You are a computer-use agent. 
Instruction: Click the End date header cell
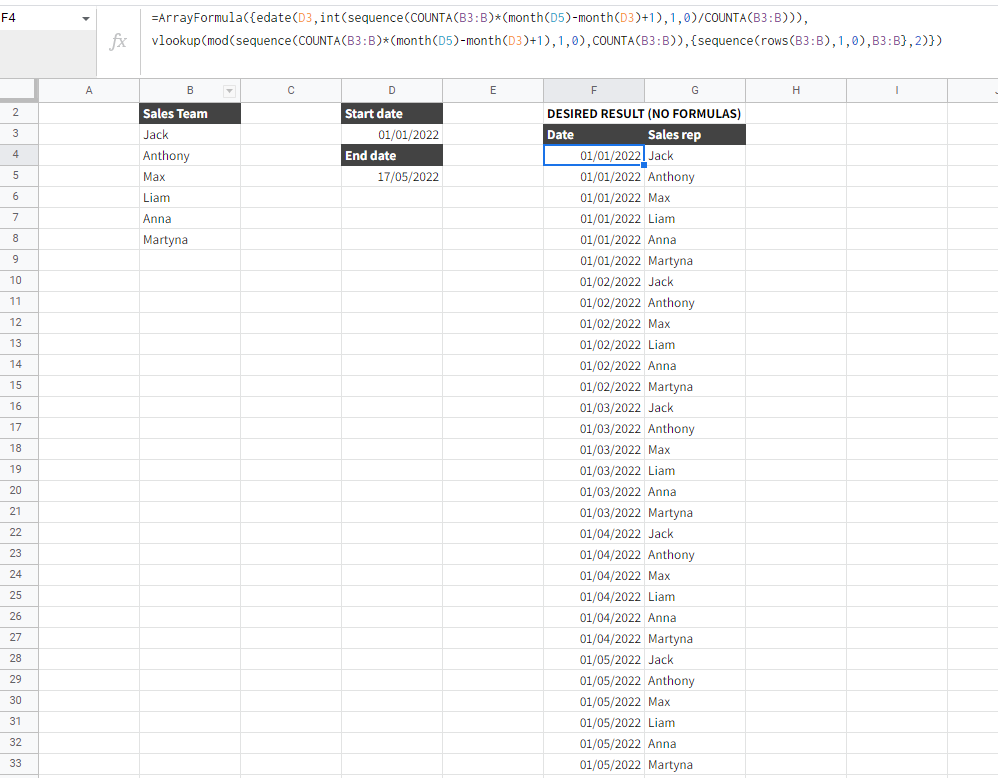click(x=392, y=155)
